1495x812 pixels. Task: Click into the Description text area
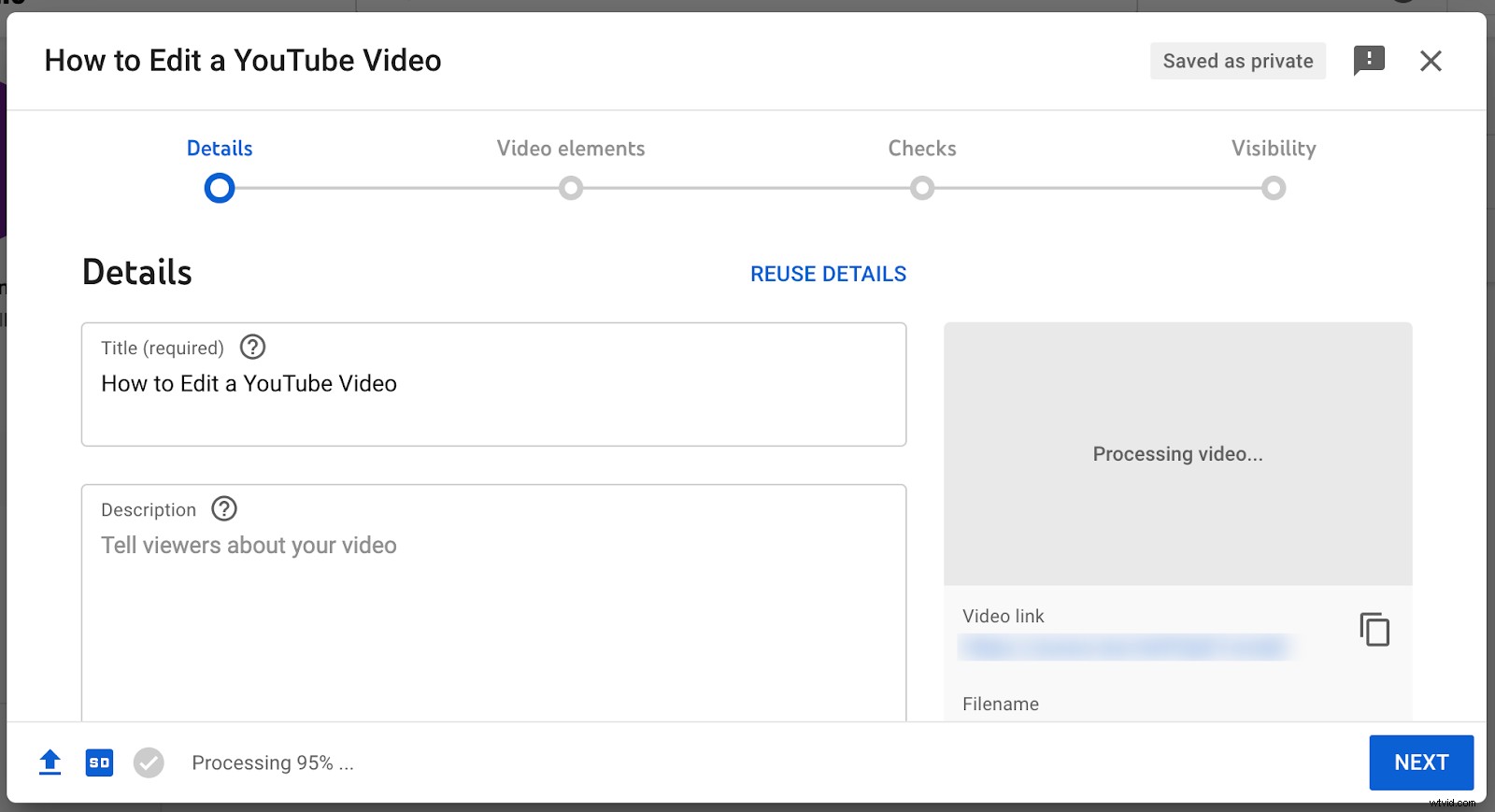(x=493, y=603)
